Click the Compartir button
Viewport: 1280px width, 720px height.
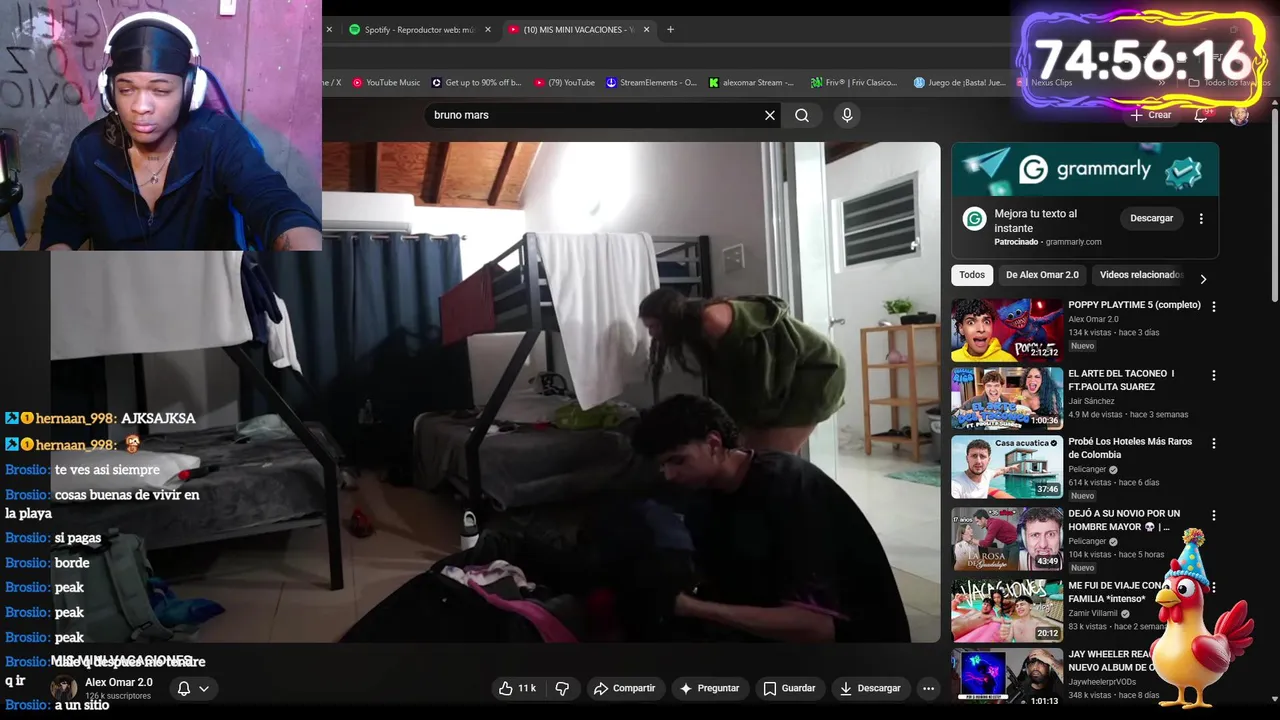624,688
